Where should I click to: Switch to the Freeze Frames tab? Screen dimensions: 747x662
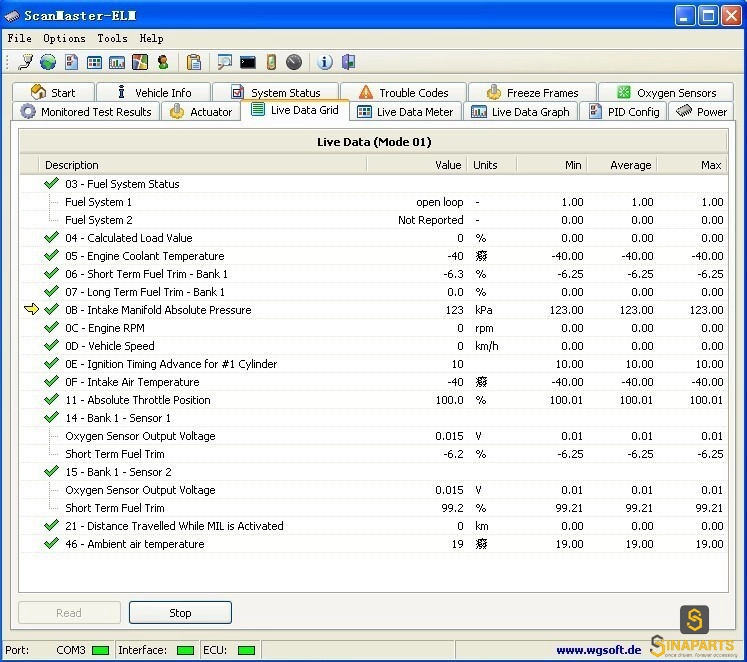532,92
